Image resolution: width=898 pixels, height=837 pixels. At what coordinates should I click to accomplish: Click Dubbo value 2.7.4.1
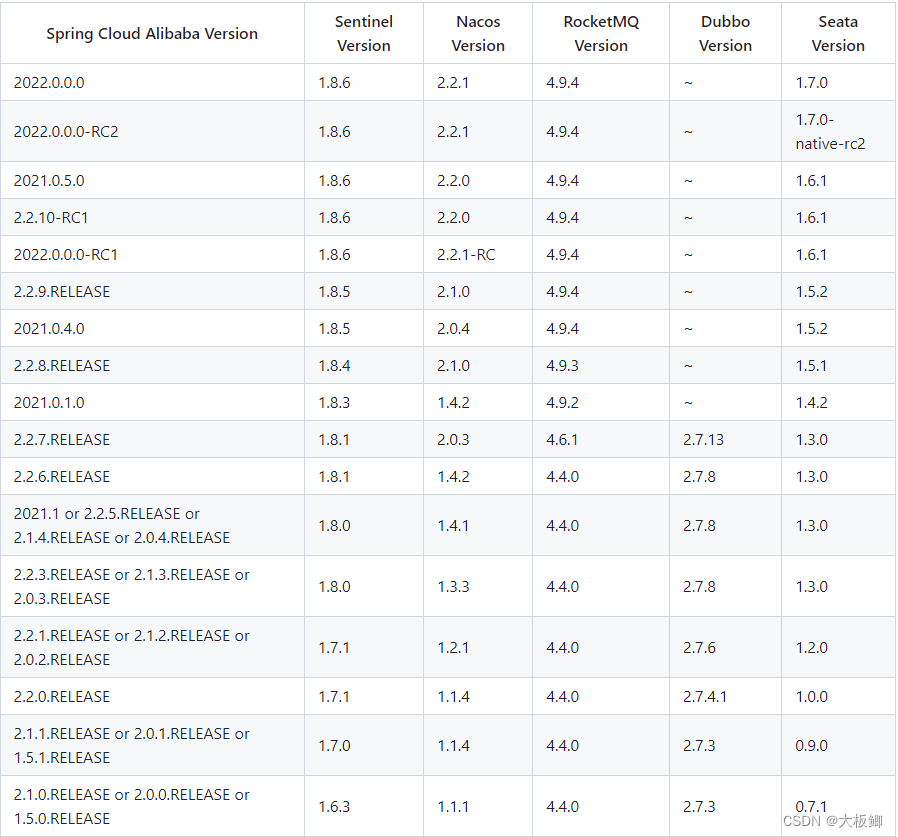tap(705, 697)
